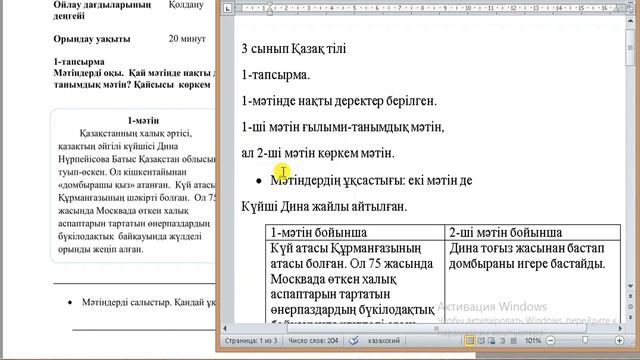Click cell text 'аспаптарын тартатын'
Image resolution: width=640 pixels, height=360 pixels.
tap(330, 294)
